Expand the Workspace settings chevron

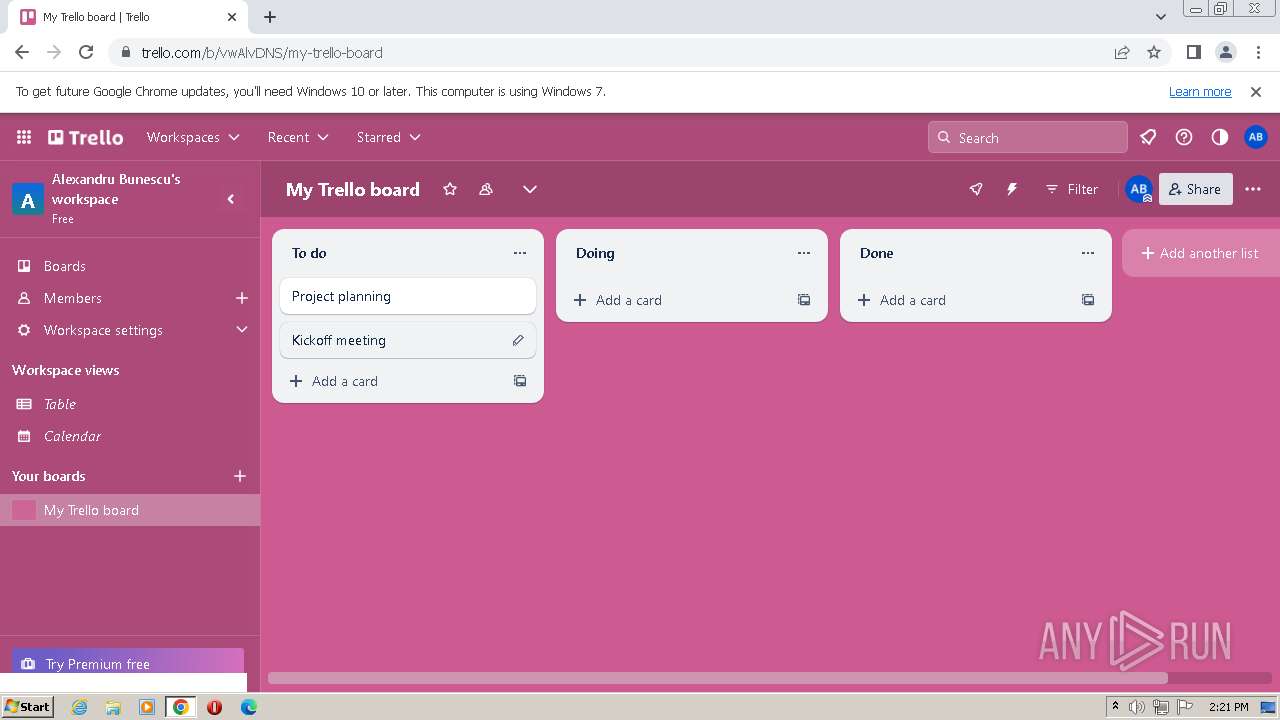tap(241, 330)
